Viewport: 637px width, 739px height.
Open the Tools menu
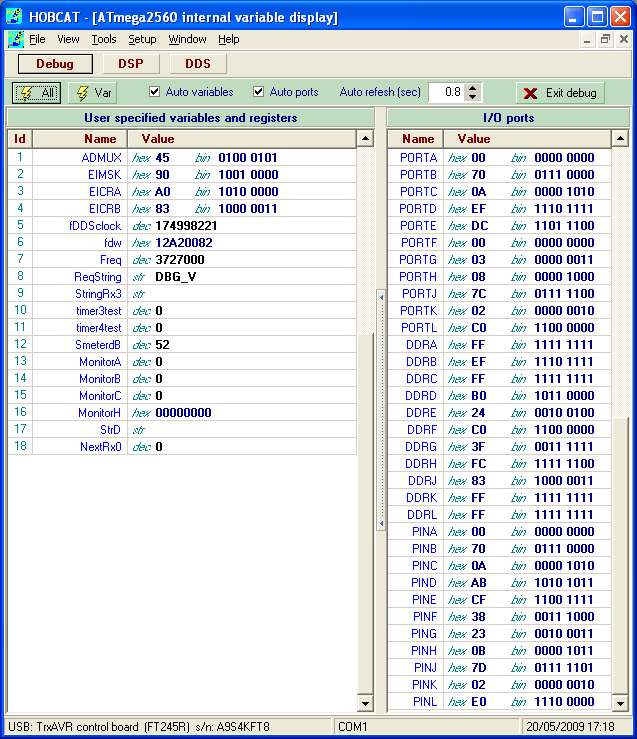pos(104,39)
